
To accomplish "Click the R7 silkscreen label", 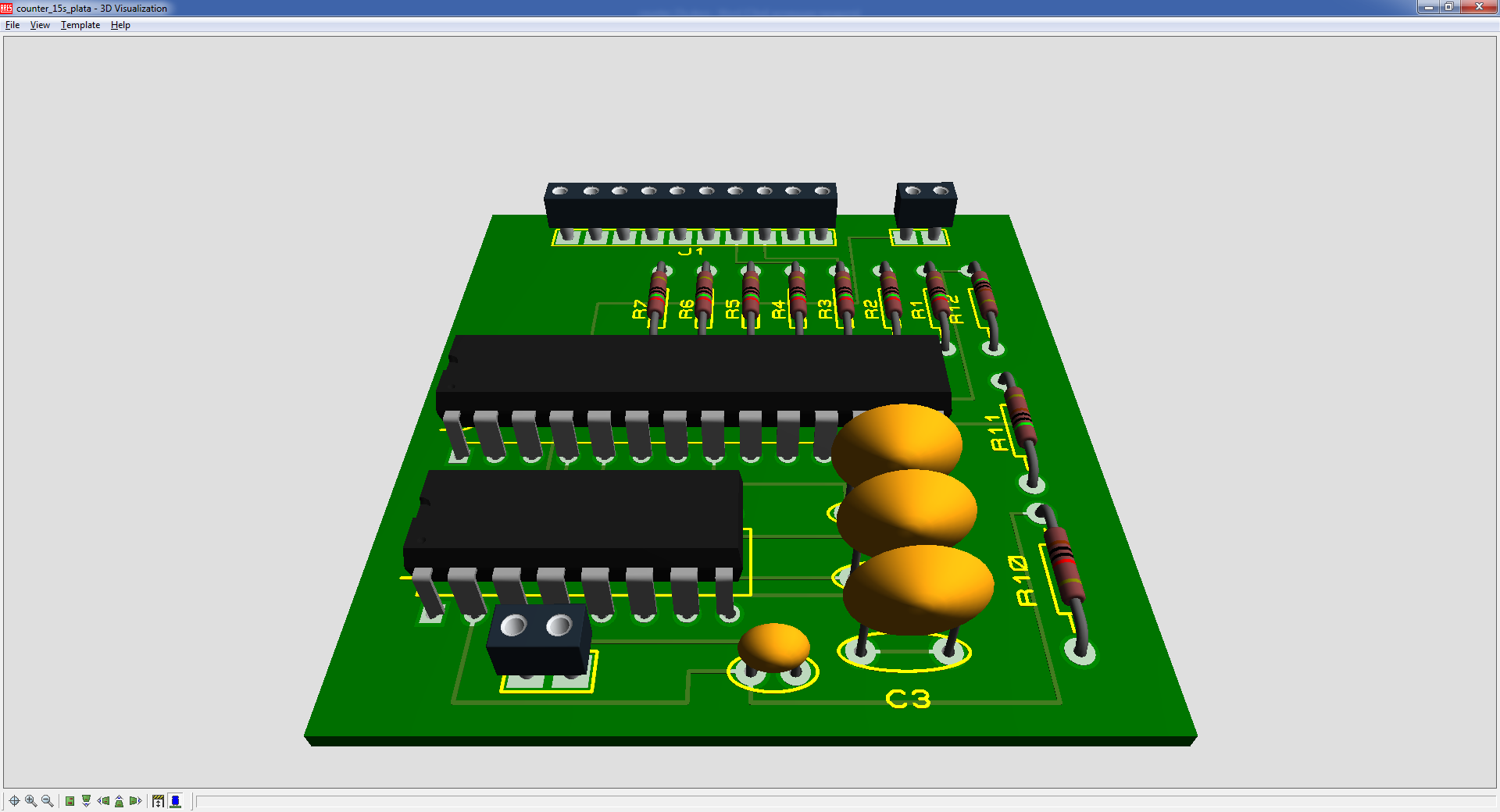I will tap(640, 309).
